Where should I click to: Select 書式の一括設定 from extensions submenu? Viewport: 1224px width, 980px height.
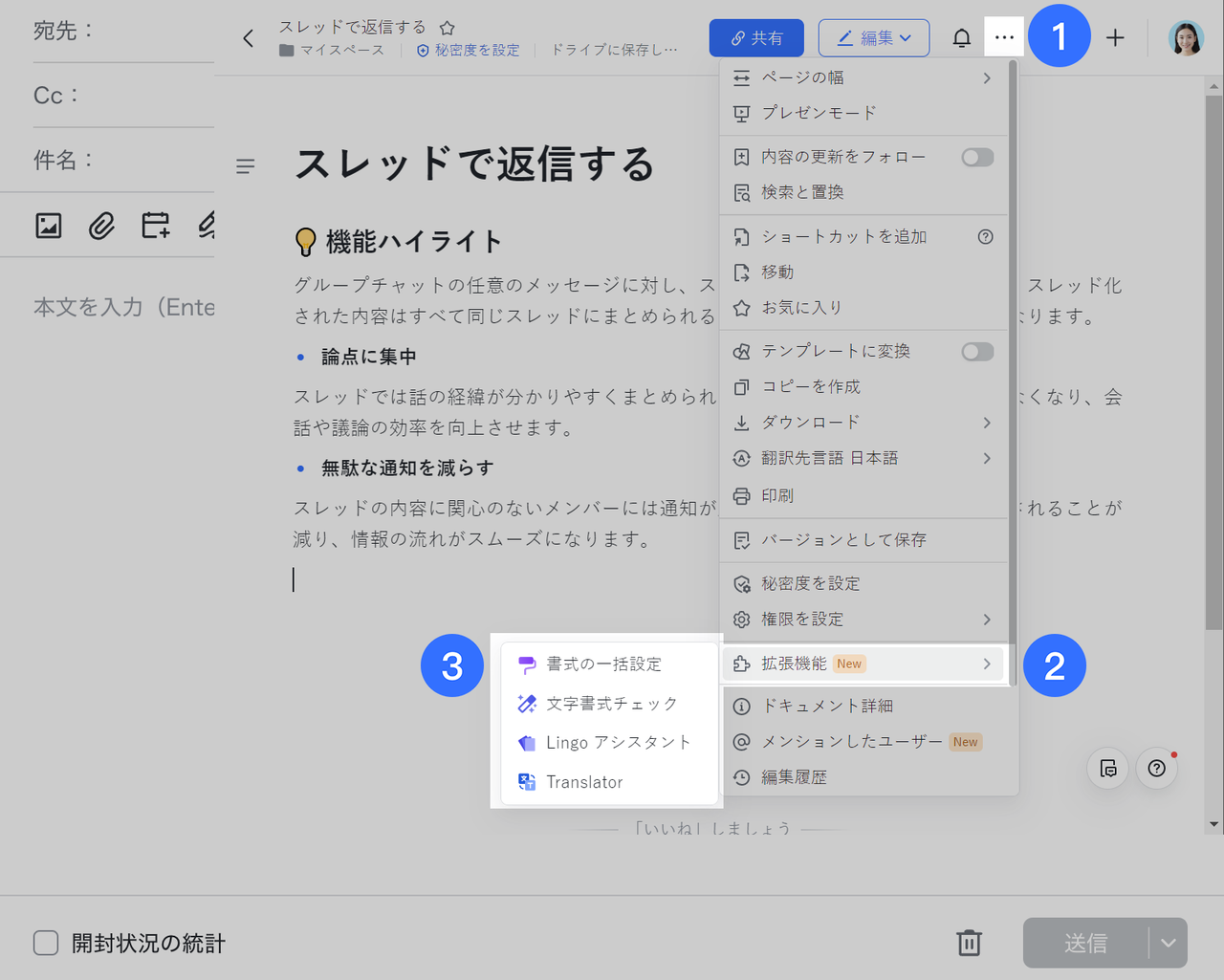point(603,664)
